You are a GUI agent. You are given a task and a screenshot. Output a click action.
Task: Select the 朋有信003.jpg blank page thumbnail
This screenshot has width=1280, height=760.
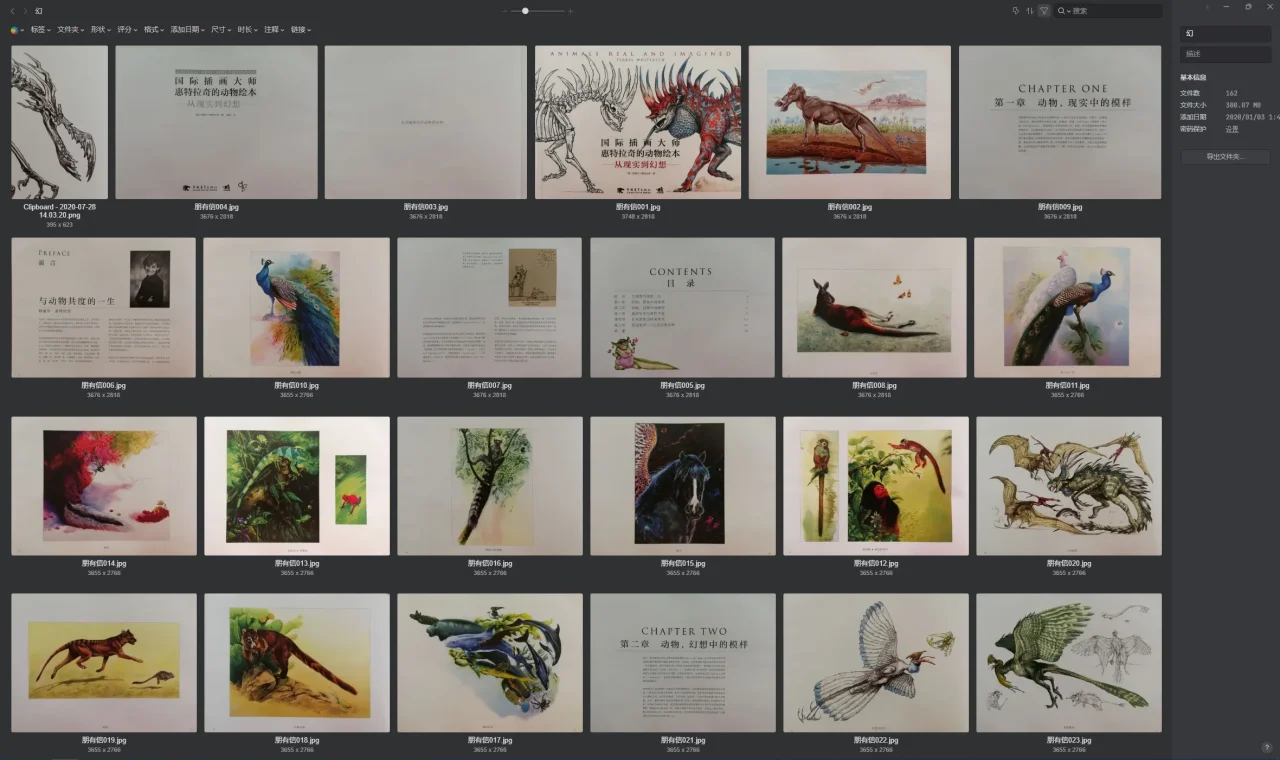(x=425, y=122)
